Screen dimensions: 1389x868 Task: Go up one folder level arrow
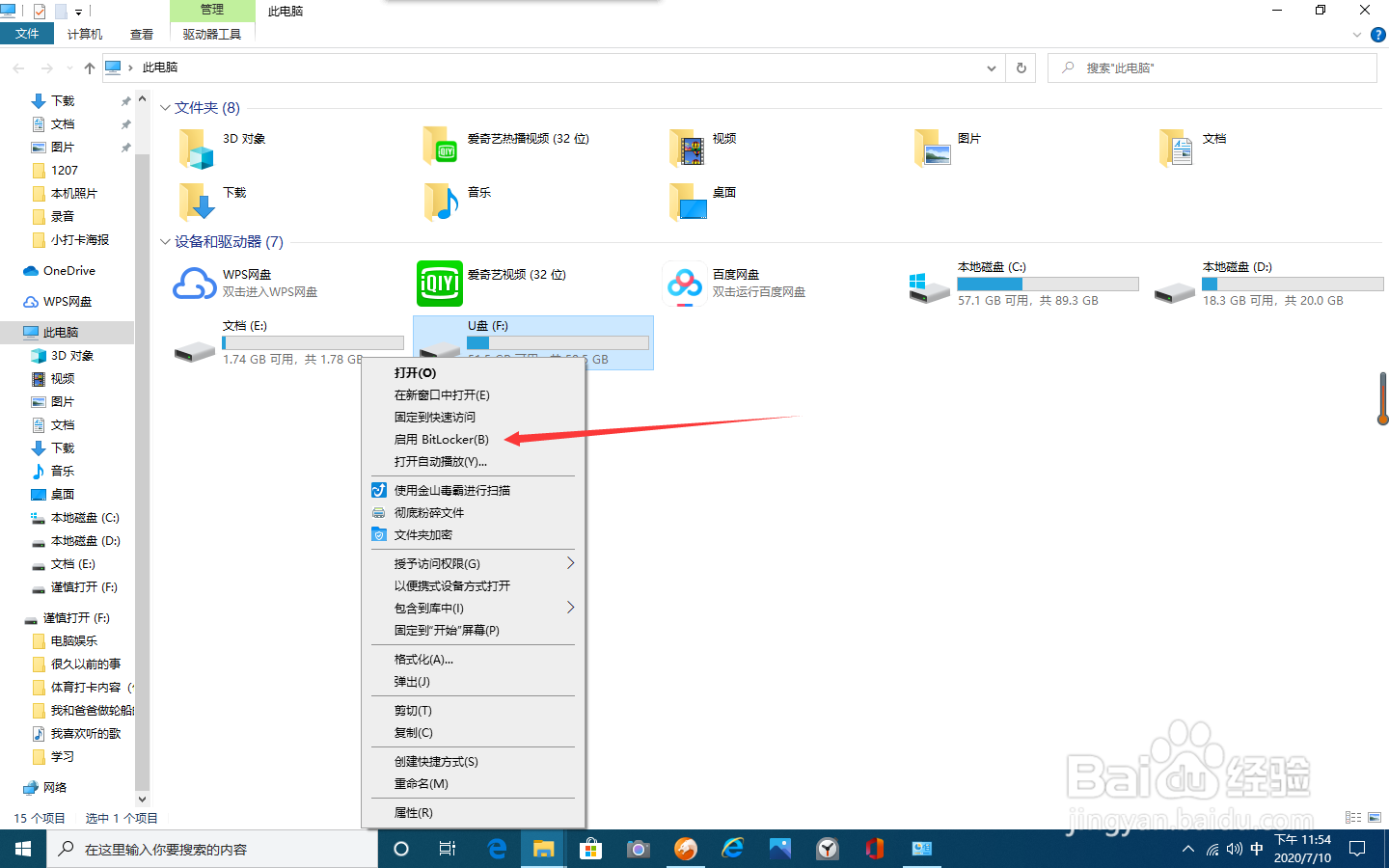pyautogui.click(x=90, y=68)
